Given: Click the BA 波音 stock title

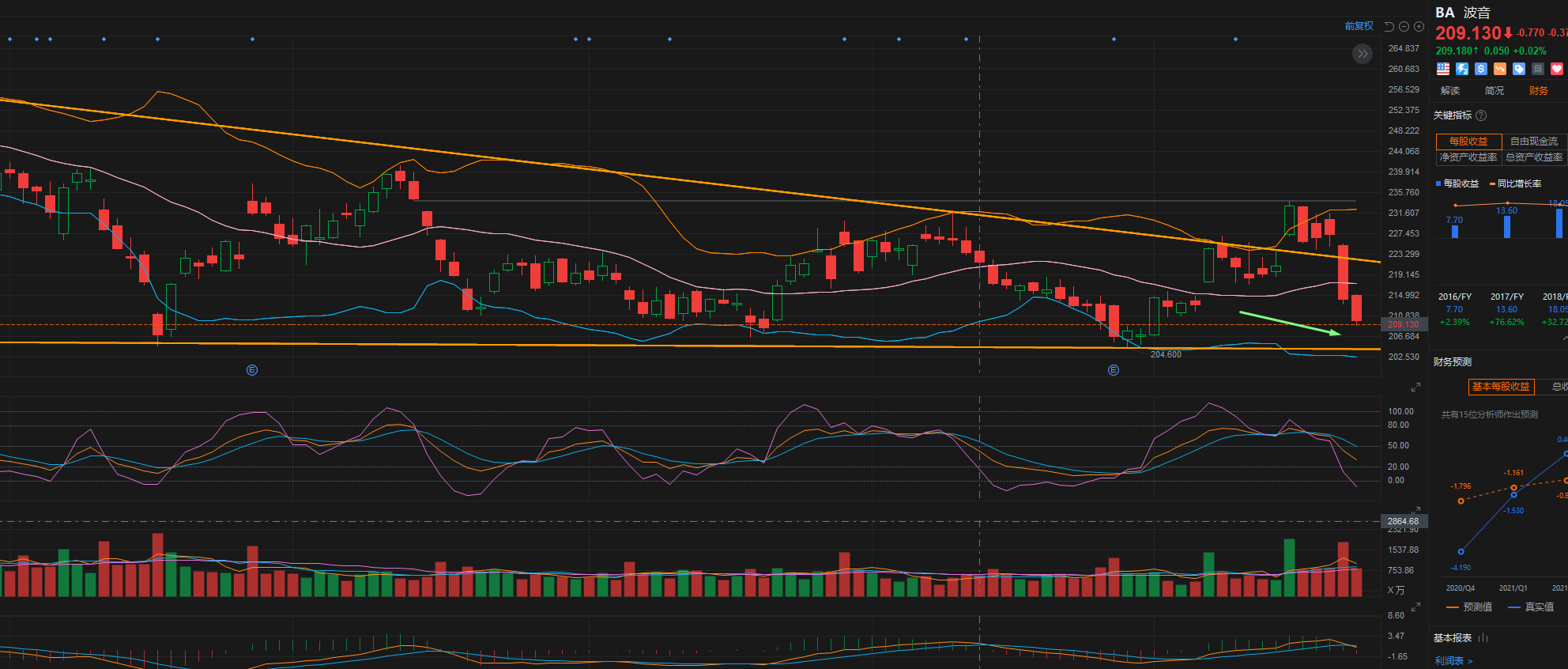Looking at the screenshot, I should [x=1463, y=13].
